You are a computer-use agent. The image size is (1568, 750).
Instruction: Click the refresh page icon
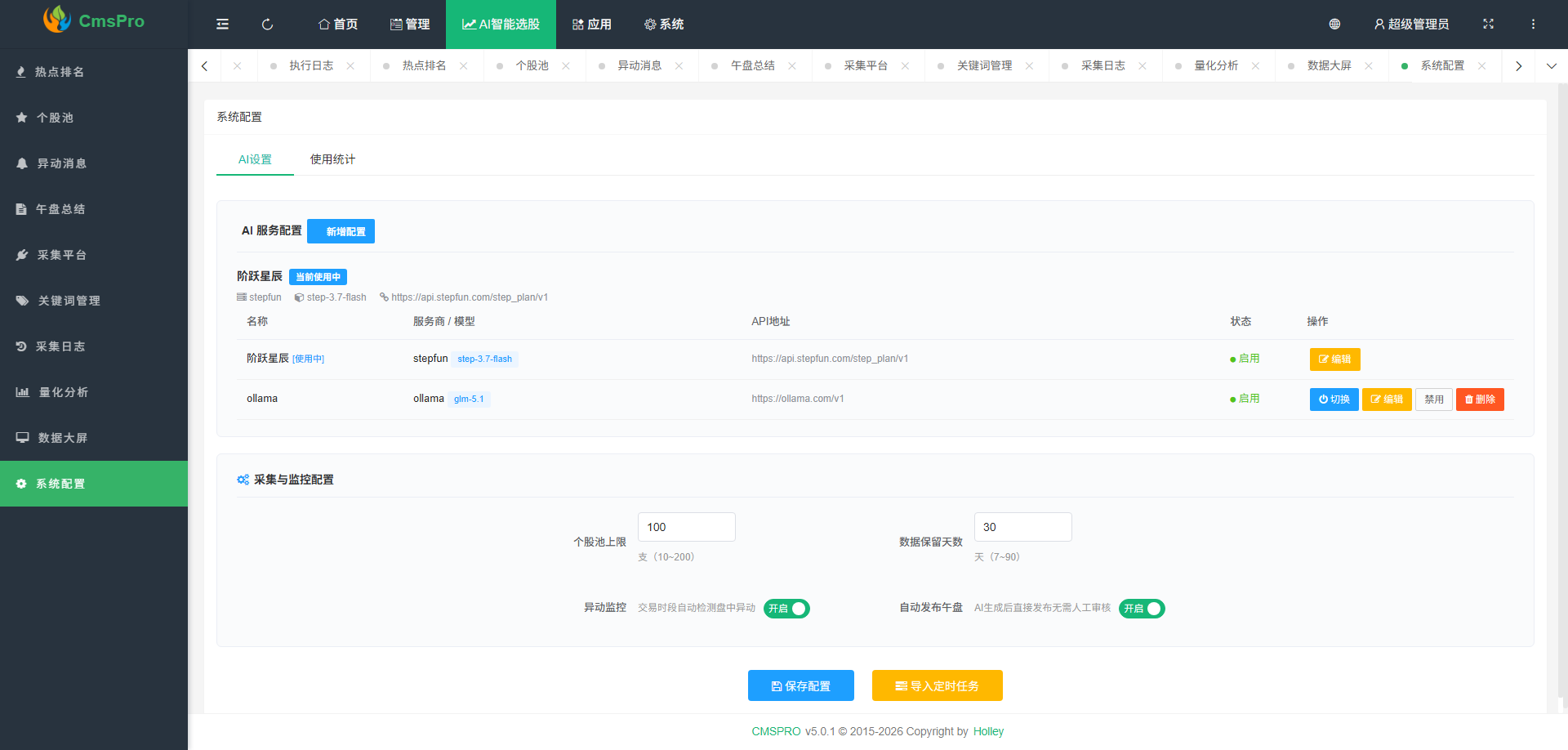(x=267, y=25)
